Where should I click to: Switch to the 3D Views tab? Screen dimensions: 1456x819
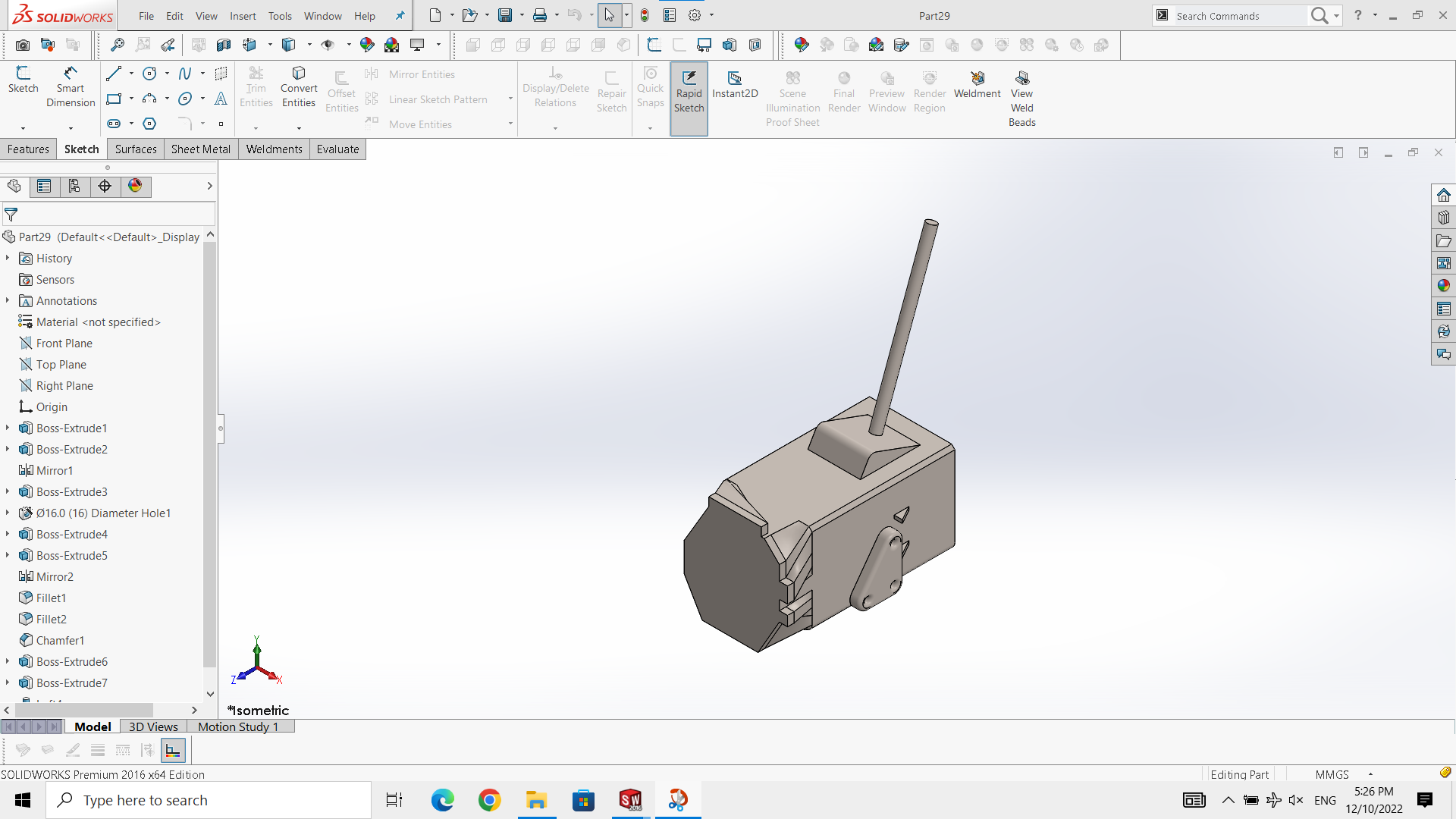pyautogui.click(x=153, y=726)
